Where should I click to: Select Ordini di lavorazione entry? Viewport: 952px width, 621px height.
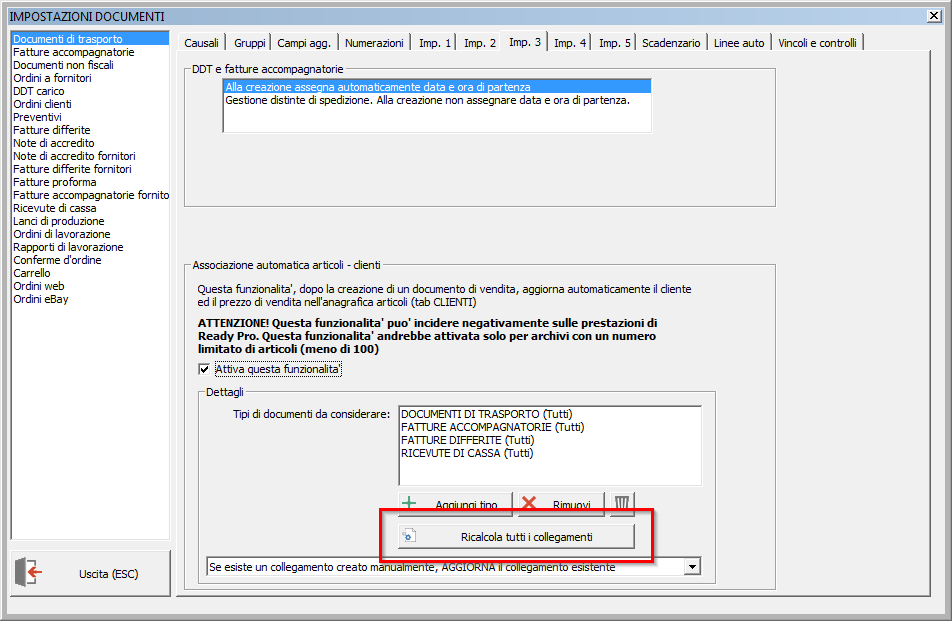coord(90,234)
